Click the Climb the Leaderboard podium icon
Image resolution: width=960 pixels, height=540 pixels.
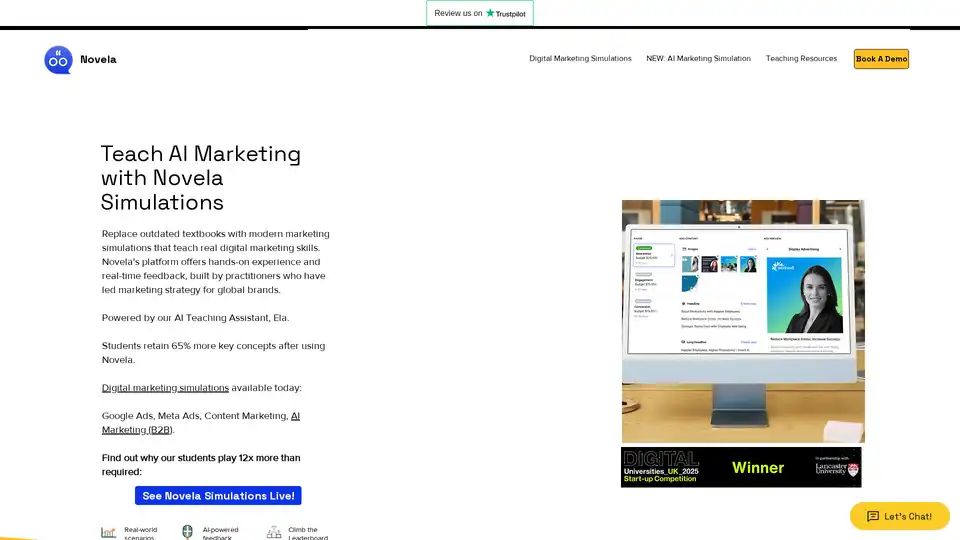click(x=274, y=533)
